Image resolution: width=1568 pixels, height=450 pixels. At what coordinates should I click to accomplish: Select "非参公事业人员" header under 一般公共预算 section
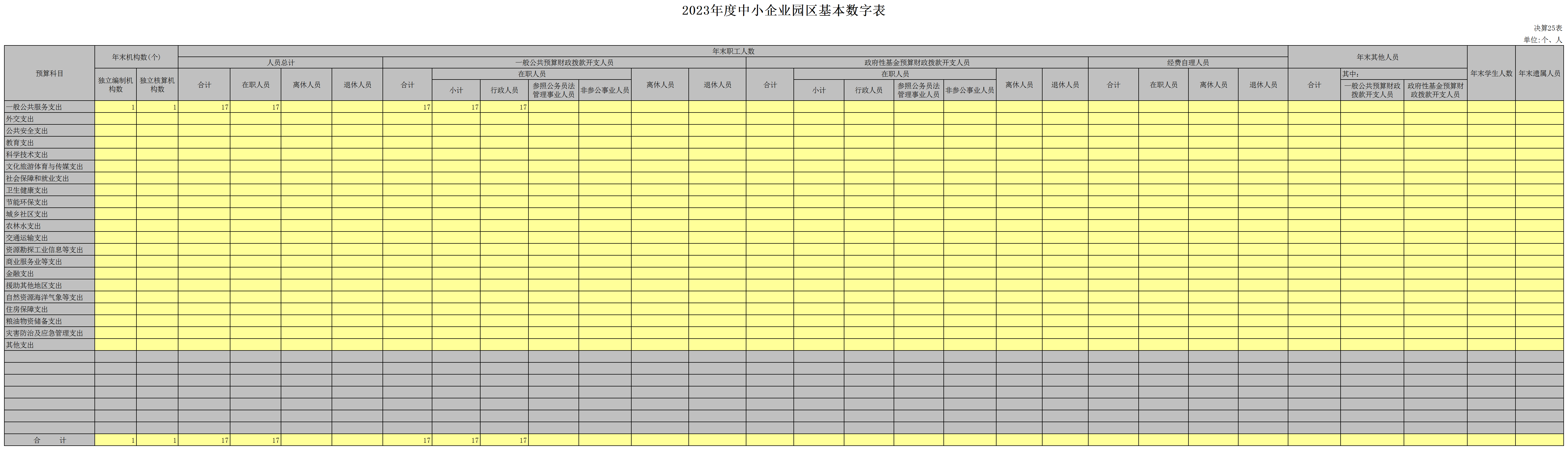pyautogui.click(x=605, y=90)
